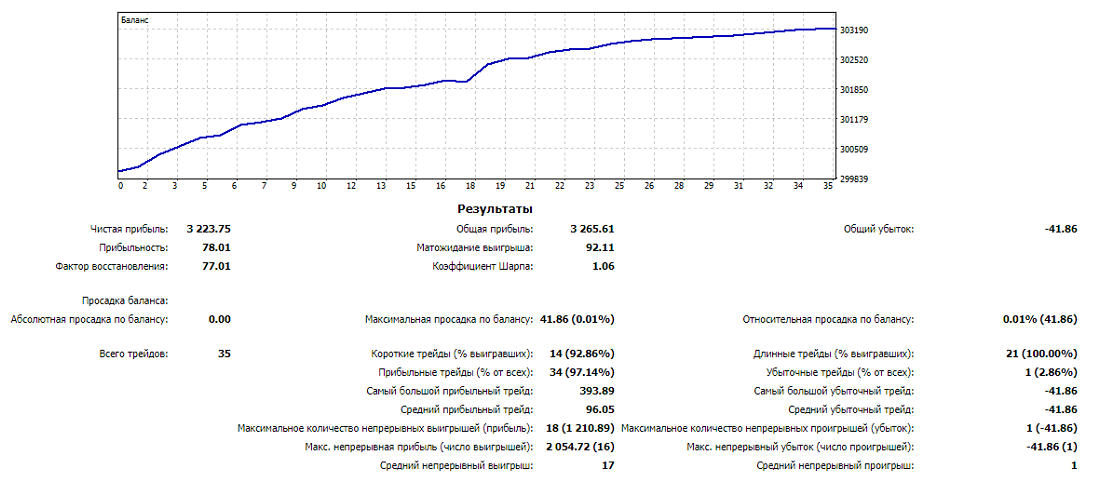Click 'Средний непрерывный выигрыш:' label

point(456,466)
